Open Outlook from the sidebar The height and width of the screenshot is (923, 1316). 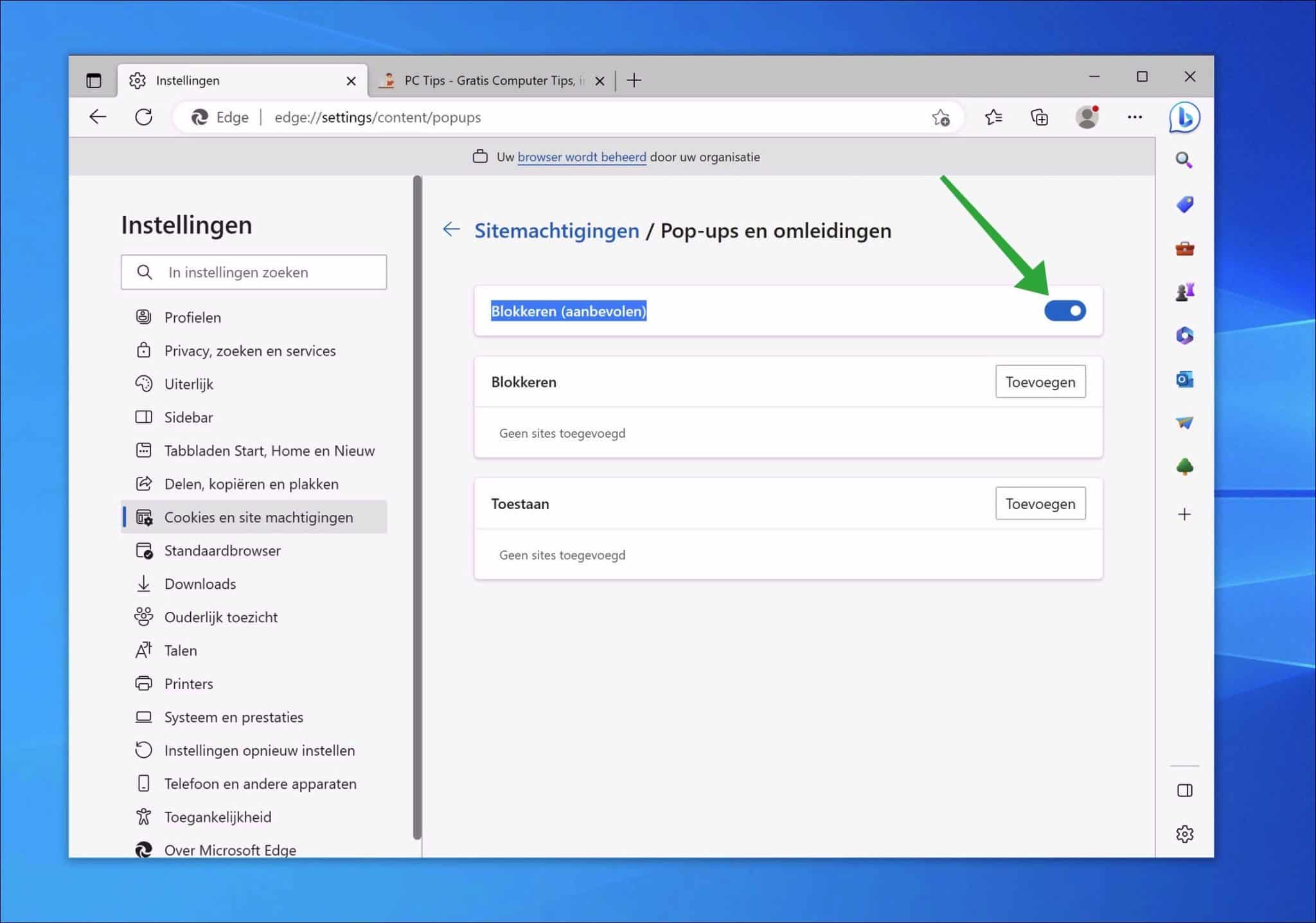pos(1186,379)
